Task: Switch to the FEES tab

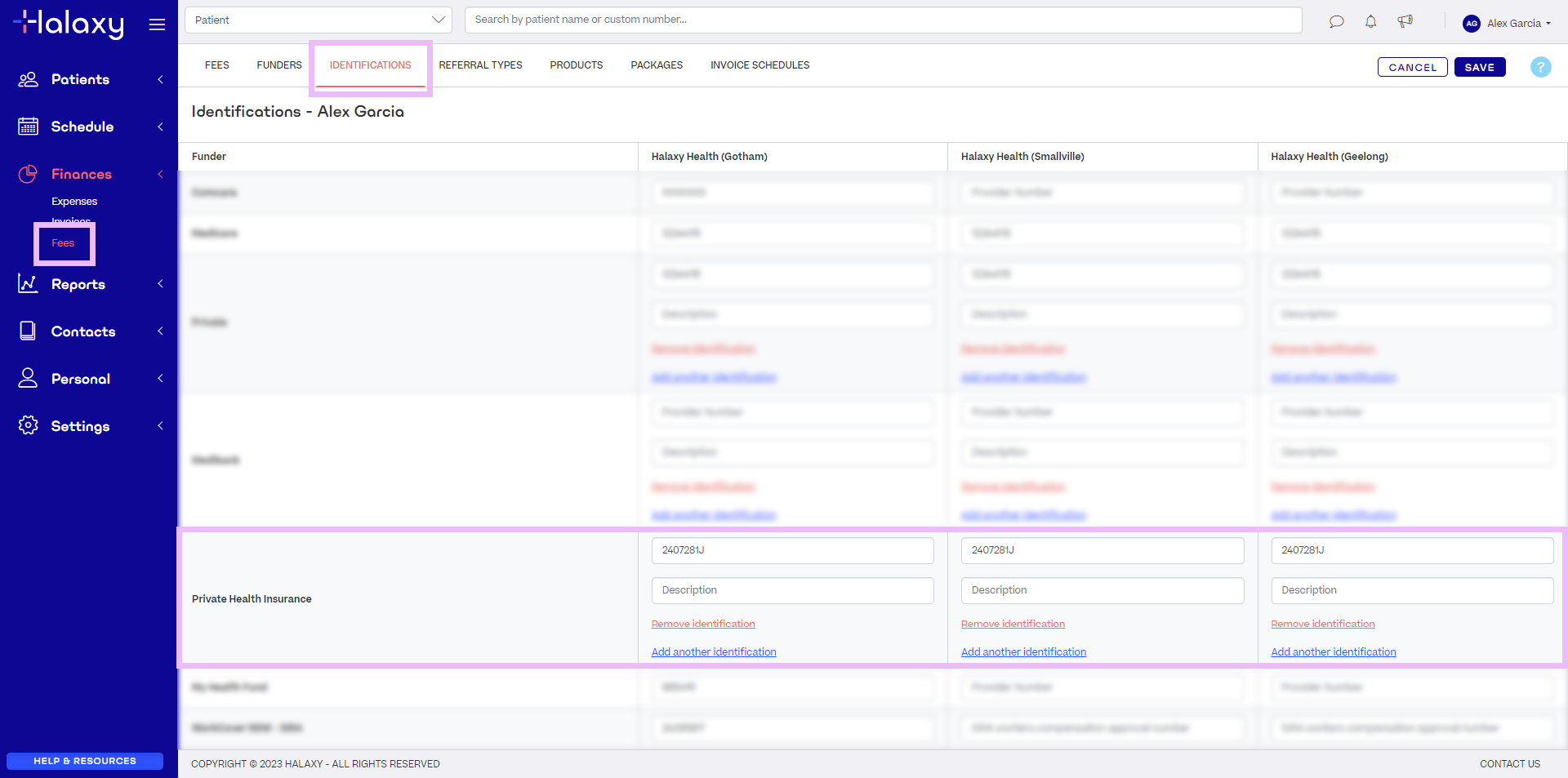Action: 217,65
